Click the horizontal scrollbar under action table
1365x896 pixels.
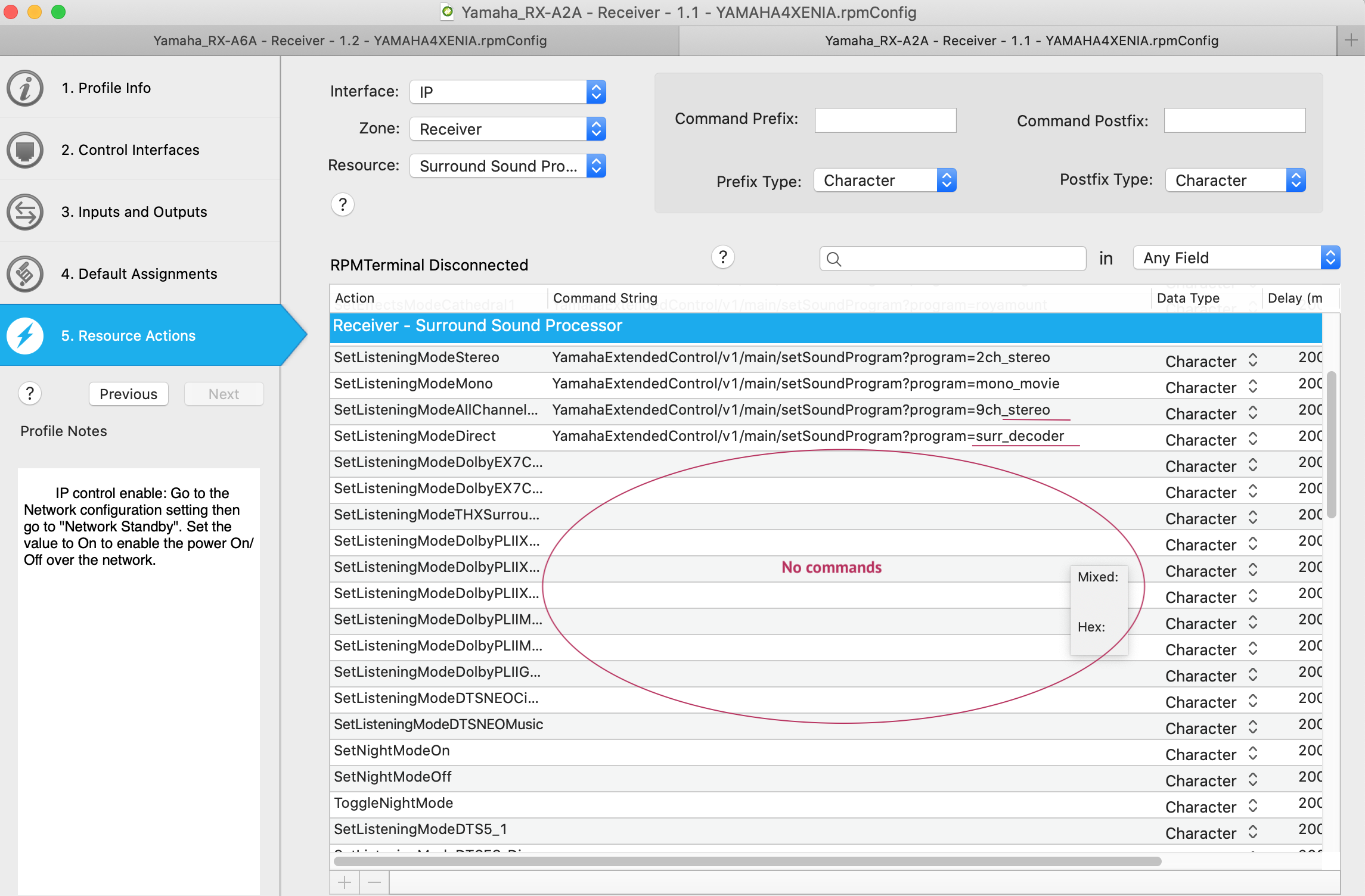tap(747, 861)
